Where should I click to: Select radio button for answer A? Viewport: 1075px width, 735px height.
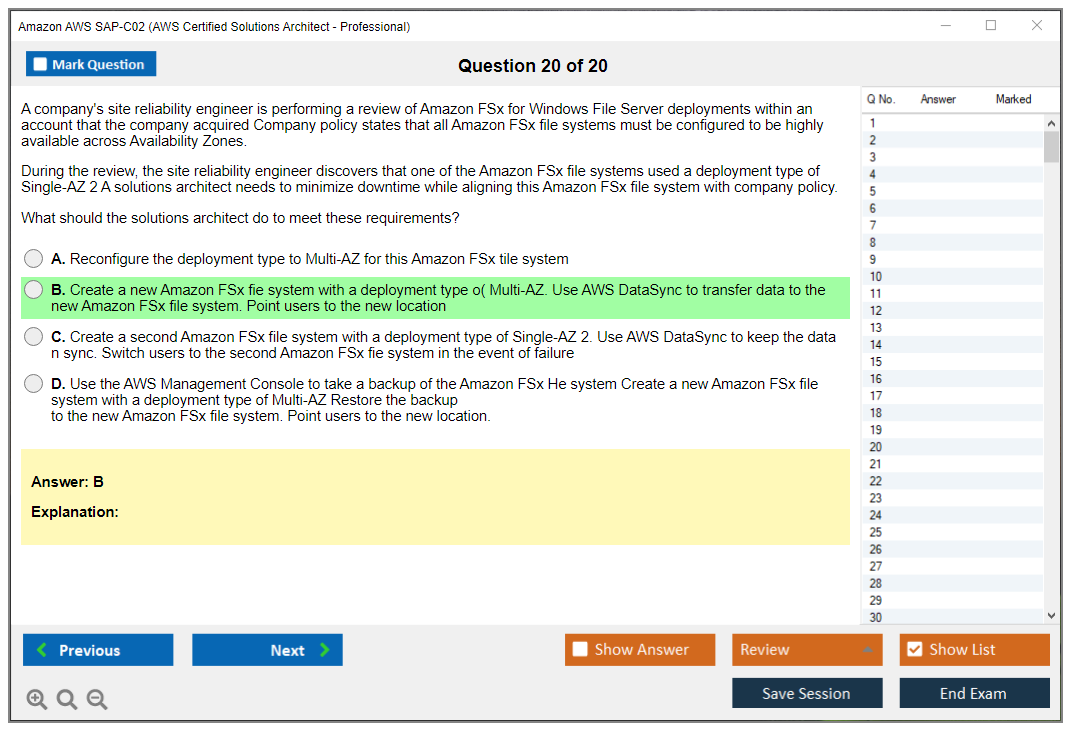click(34, 259)
